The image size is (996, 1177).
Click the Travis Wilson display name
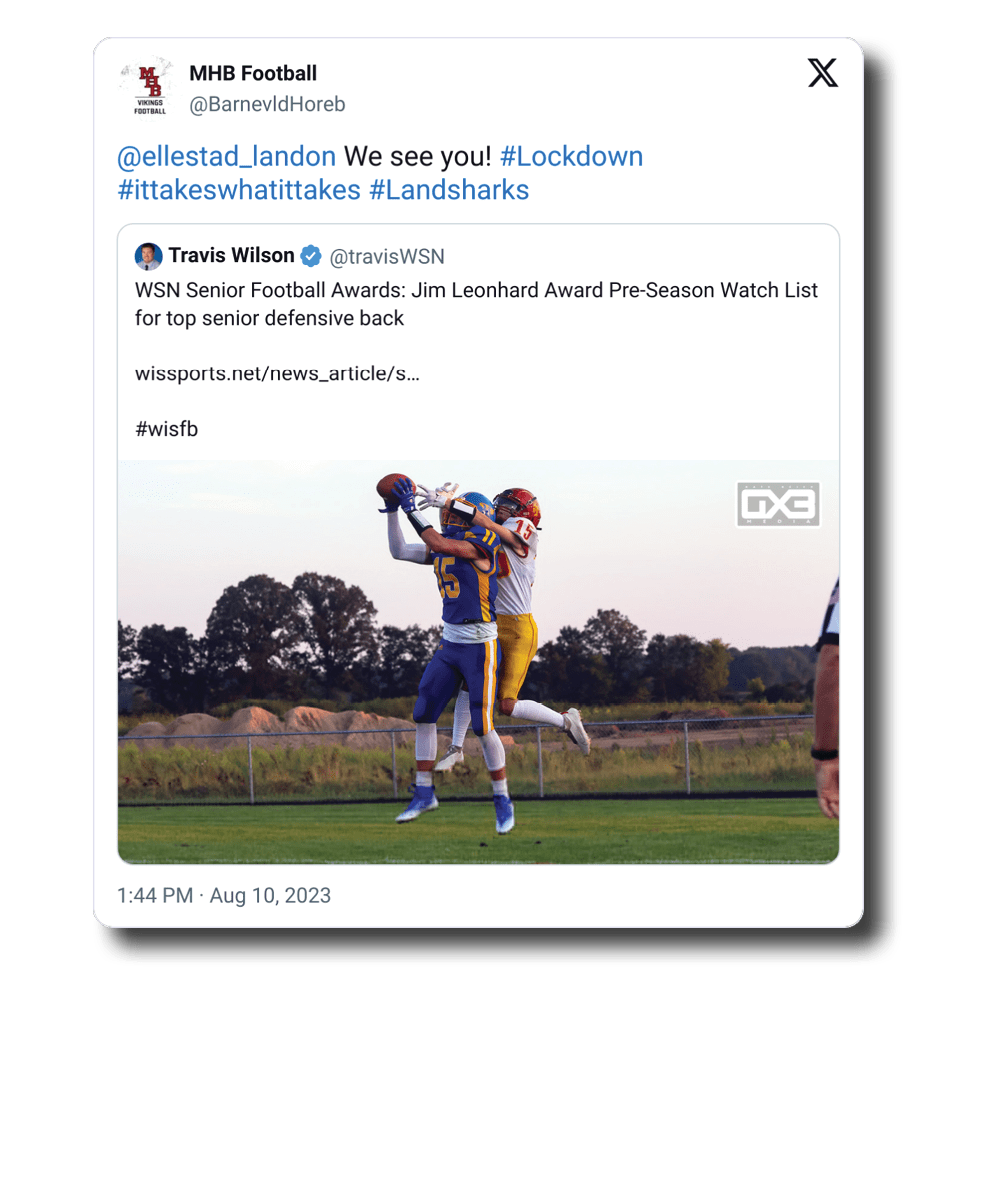[231, 256]
